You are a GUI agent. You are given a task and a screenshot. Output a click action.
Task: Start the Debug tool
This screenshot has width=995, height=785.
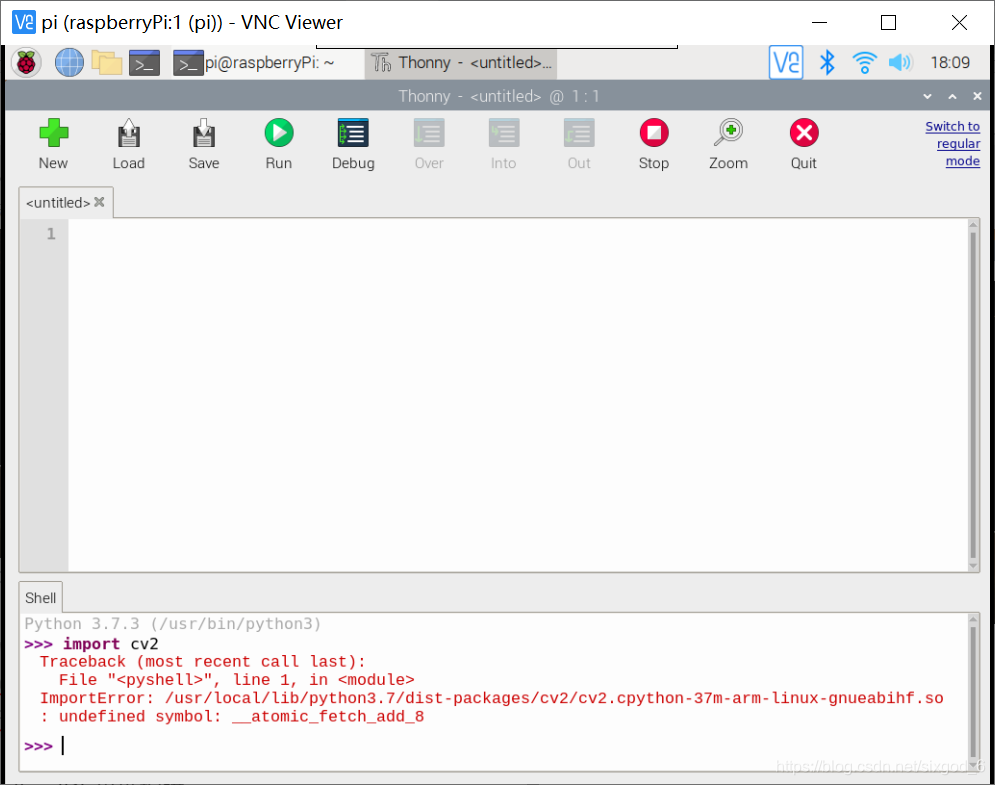click(353, 143)
